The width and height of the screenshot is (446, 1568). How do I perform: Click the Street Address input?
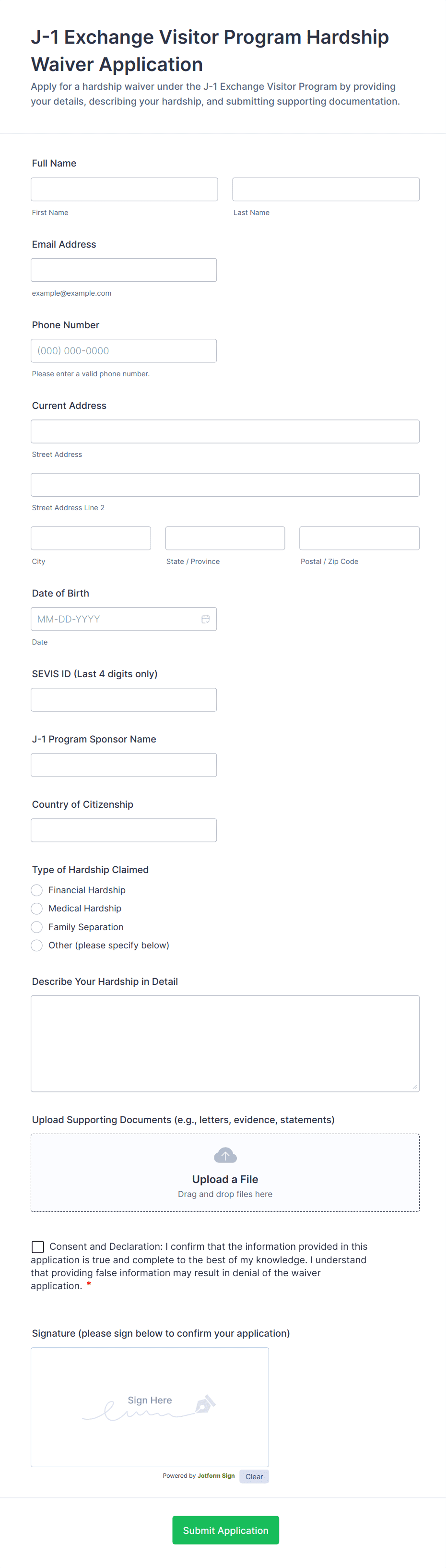(x=225, y=431)
